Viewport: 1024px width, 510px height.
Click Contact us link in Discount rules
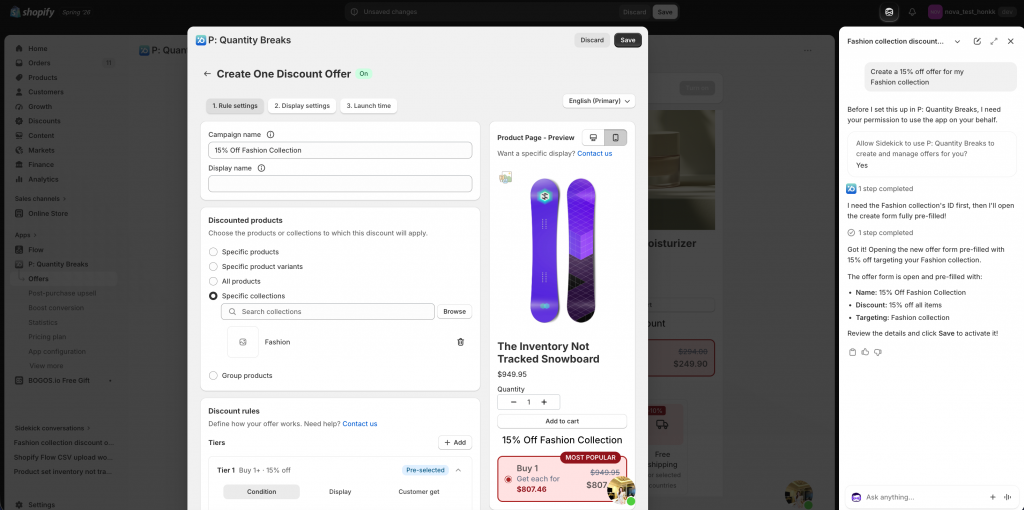pyautogui.click(x=360, y=424)
